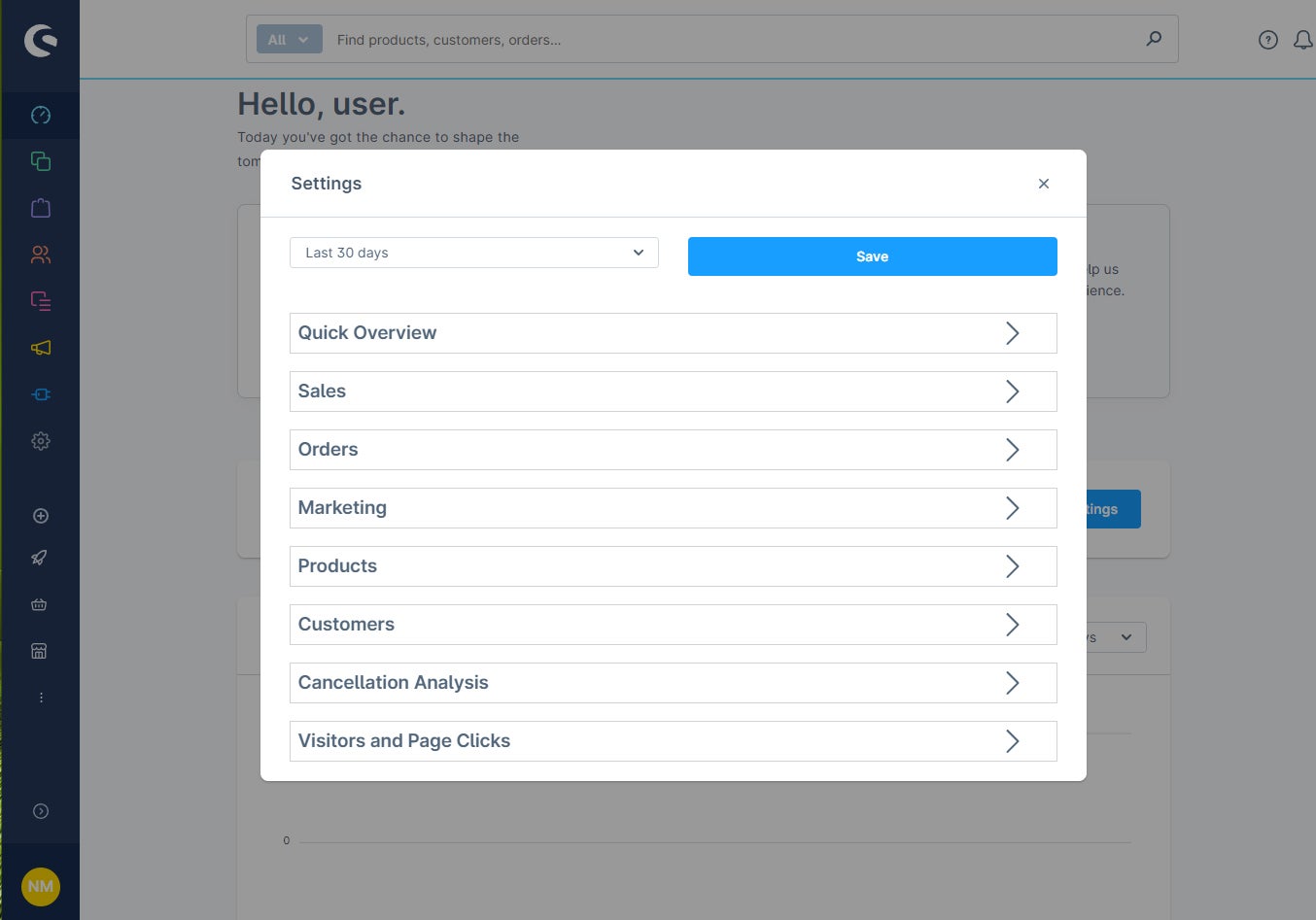This screenshot has width=1316, height=920.
Task: Click the circled plus icon in sidebar
Action: coord(41,516)
